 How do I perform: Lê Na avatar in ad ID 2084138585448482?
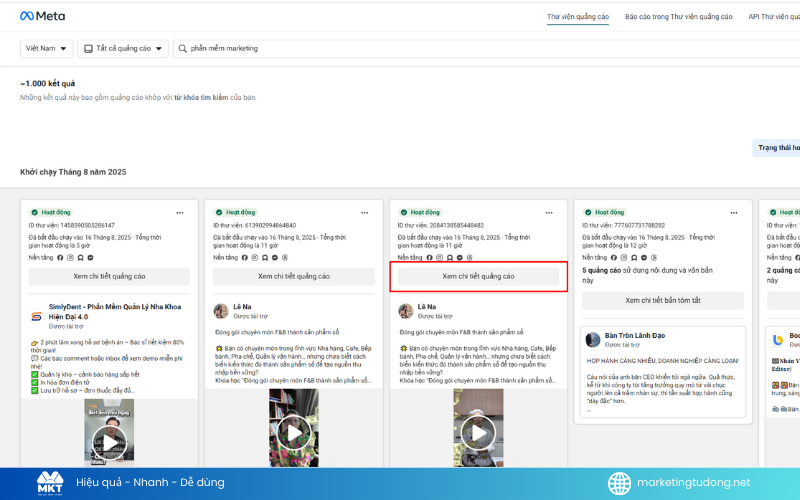pyautogui.click(x=406, y=311)
